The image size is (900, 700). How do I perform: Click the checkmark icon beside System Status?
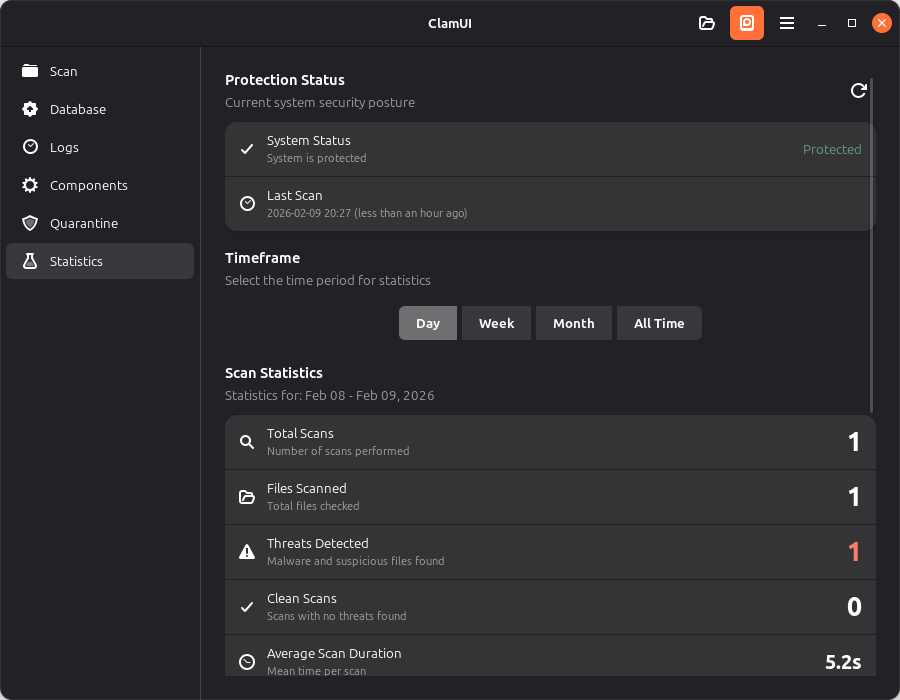247,149
